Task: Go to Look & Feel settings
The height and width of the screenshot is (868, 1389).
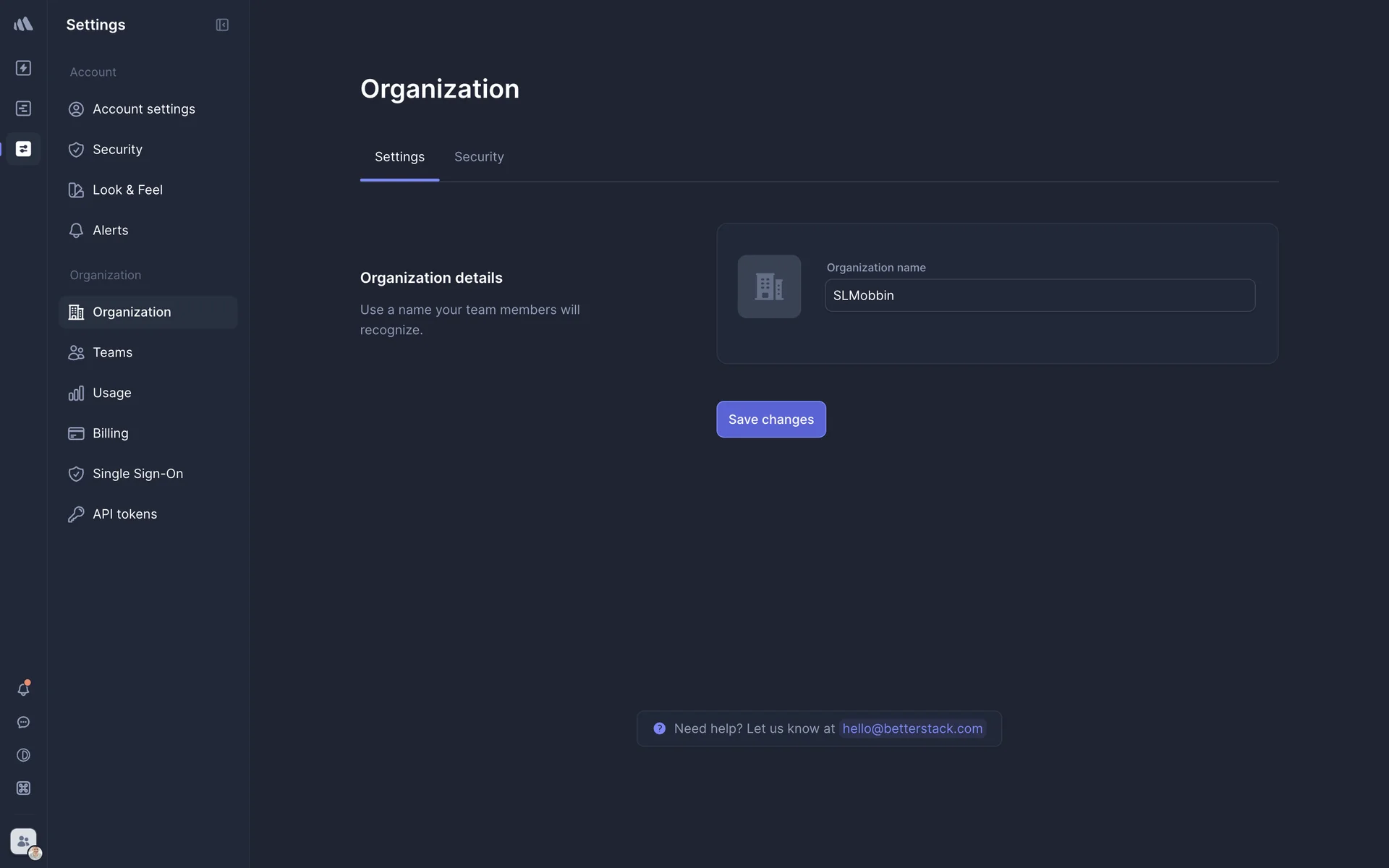Action: click(x=127, y=190)
